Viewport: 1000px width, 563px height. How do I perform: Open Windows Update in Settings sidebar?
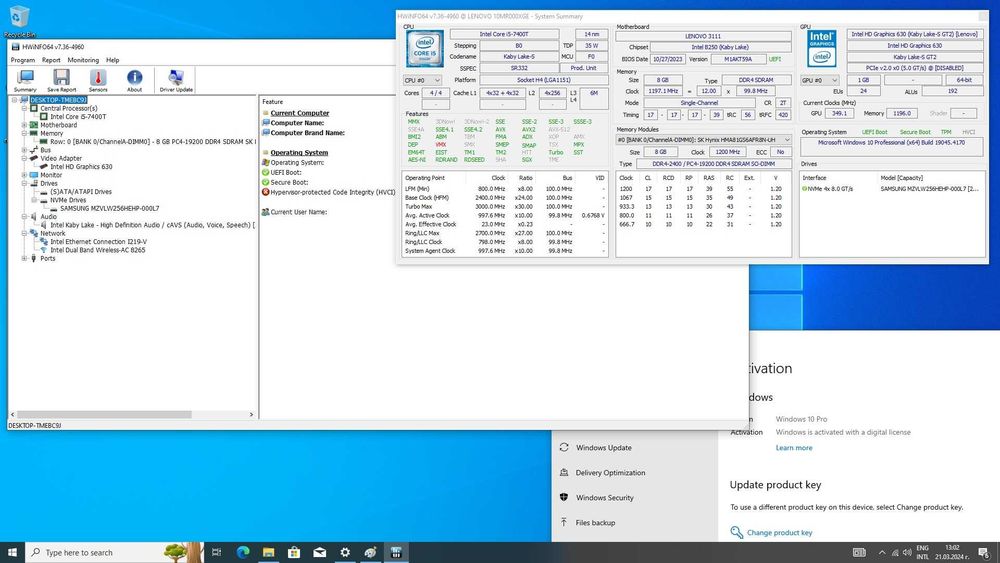(603, 448)
